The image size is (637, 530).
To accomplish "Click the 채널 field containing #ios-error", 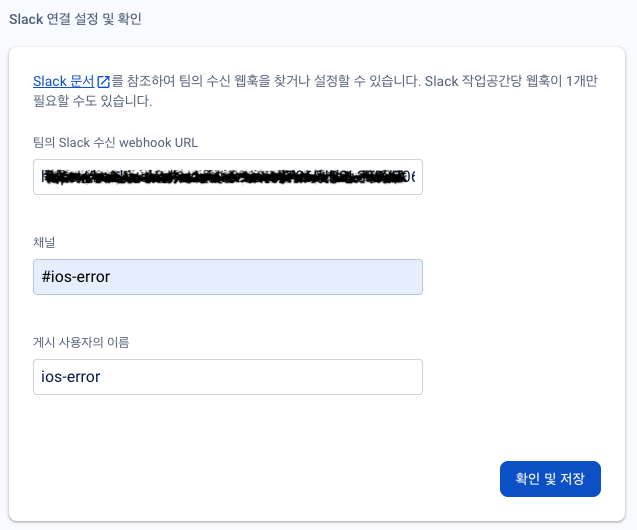I will 228,277.
